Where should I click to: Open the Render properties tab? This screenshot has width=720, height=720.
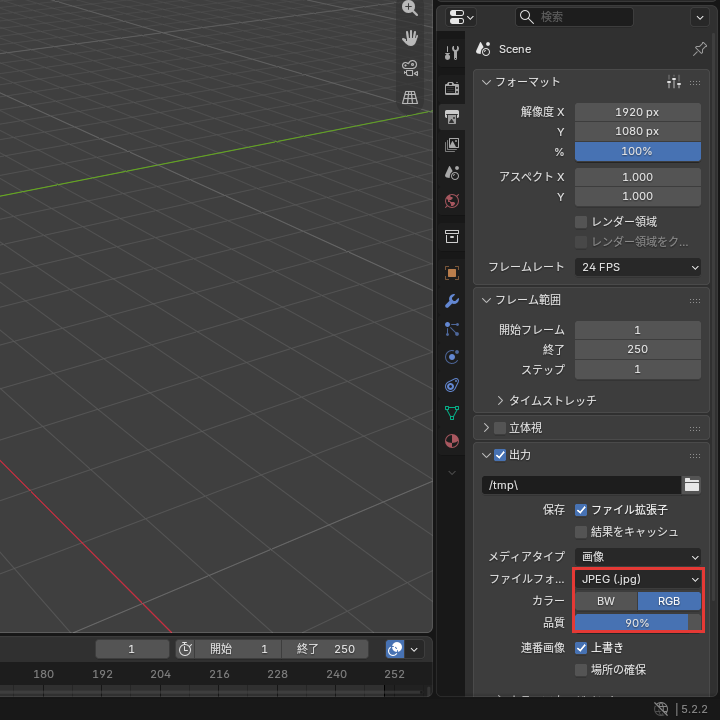(x=452, y=88)
